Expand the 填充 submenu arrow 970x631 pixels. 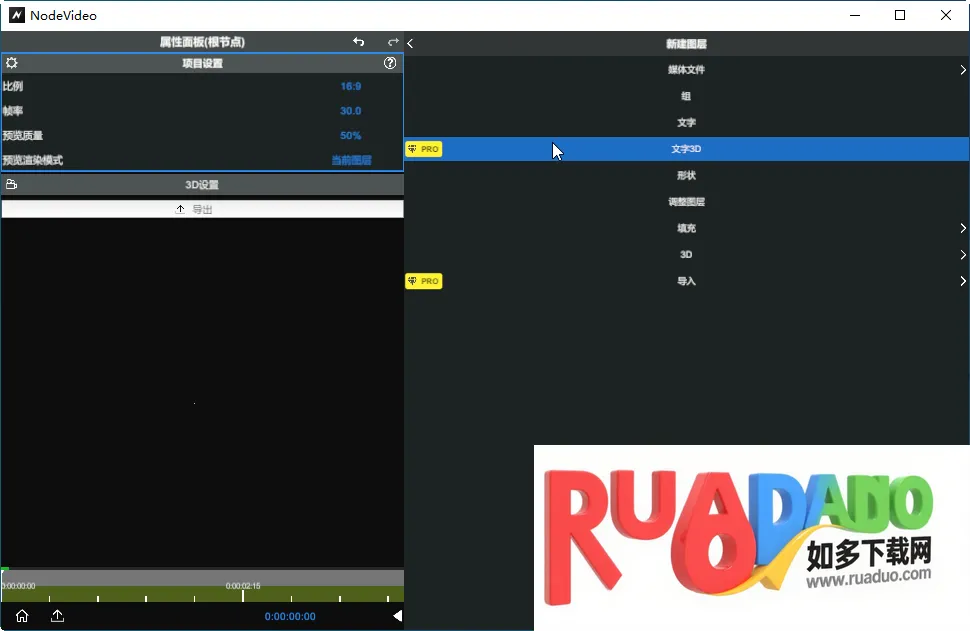tap(962, 228)
